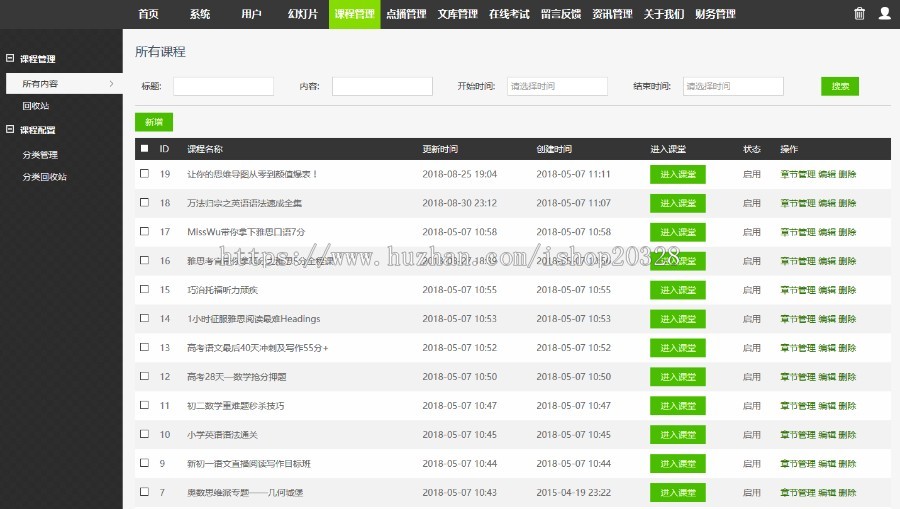Check the box for course ID 13
This screenshot has width=900, height=509.
pos(145,347)
